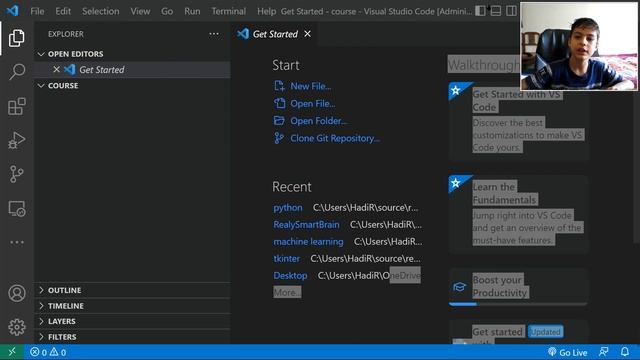Click the Updated badge on walkthrough
This screenshot has width=640, height=360.
click(x=545, y=331)
